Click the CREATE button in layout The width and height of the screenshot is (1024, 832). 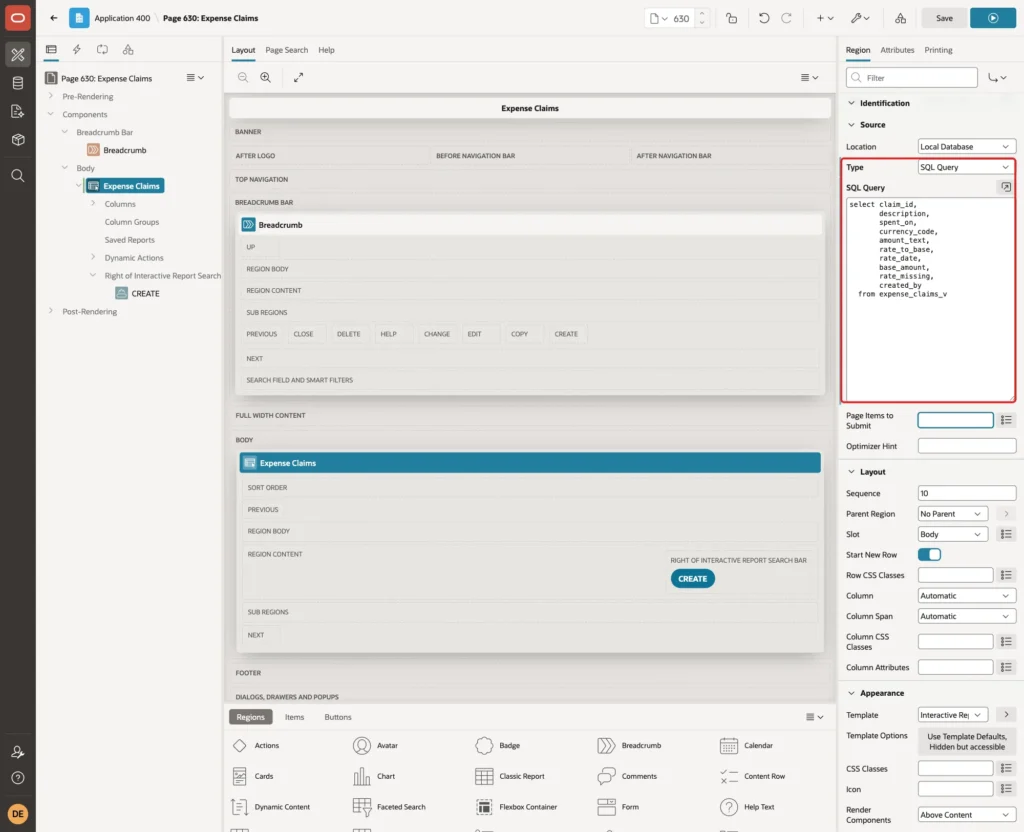pos(692,579)
